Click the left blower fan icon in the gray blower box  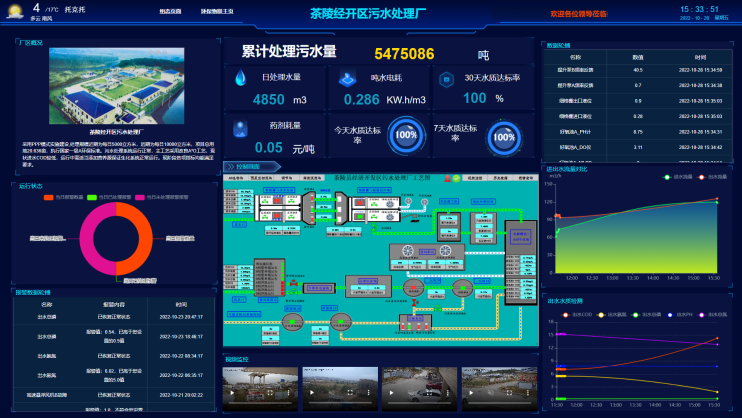[x=408, y=251]
